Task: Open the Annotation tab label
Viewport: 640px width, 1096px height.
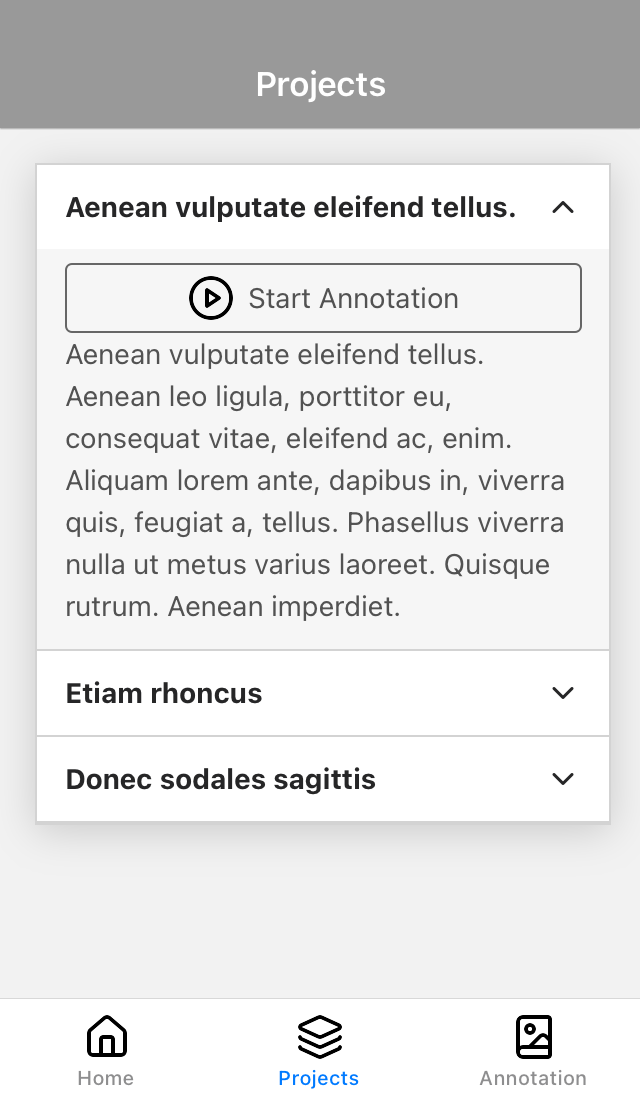Action: (x=533, y=1078)
